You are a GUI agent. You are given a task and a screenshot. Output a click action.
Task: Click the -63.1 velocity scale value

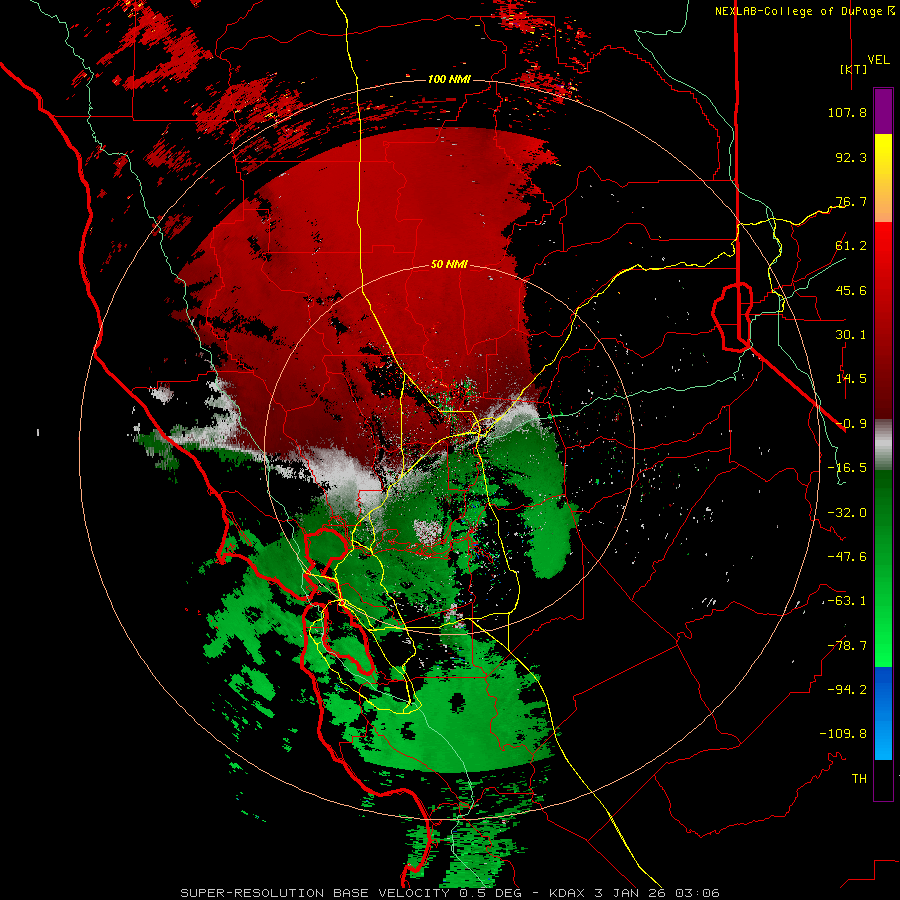pos(847,601)
